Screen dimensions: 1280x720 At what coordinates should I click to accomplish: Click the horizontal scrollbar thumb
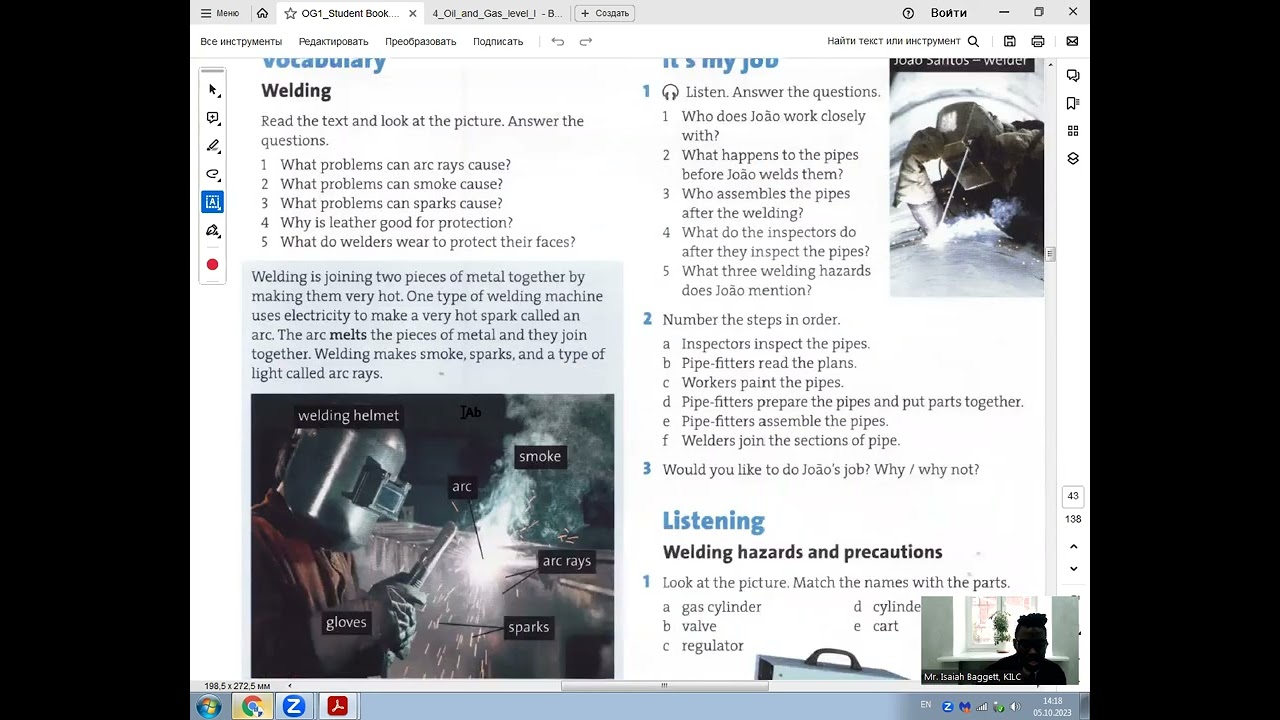(664, 686)
